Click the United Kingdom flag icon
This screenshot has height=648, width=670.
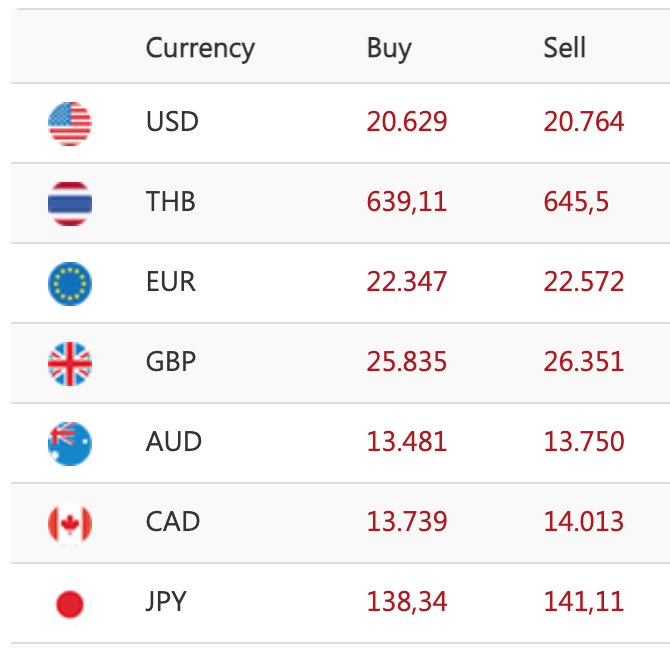click(x=70, y=362)
